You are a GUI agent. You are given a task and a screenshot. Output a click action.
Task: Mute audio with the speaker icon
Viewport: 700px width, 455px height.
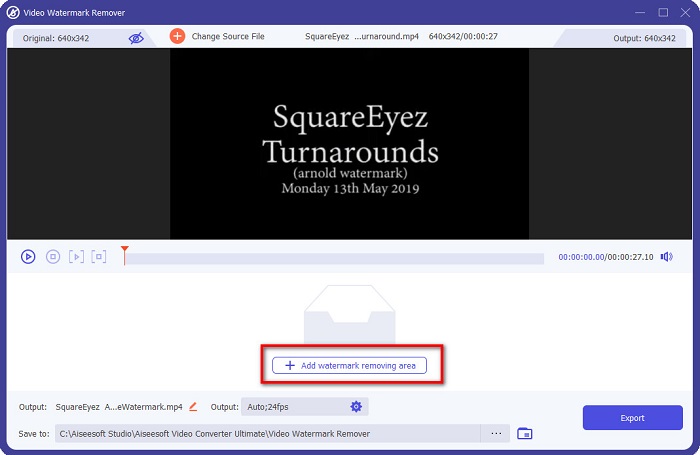click(667, 257)
